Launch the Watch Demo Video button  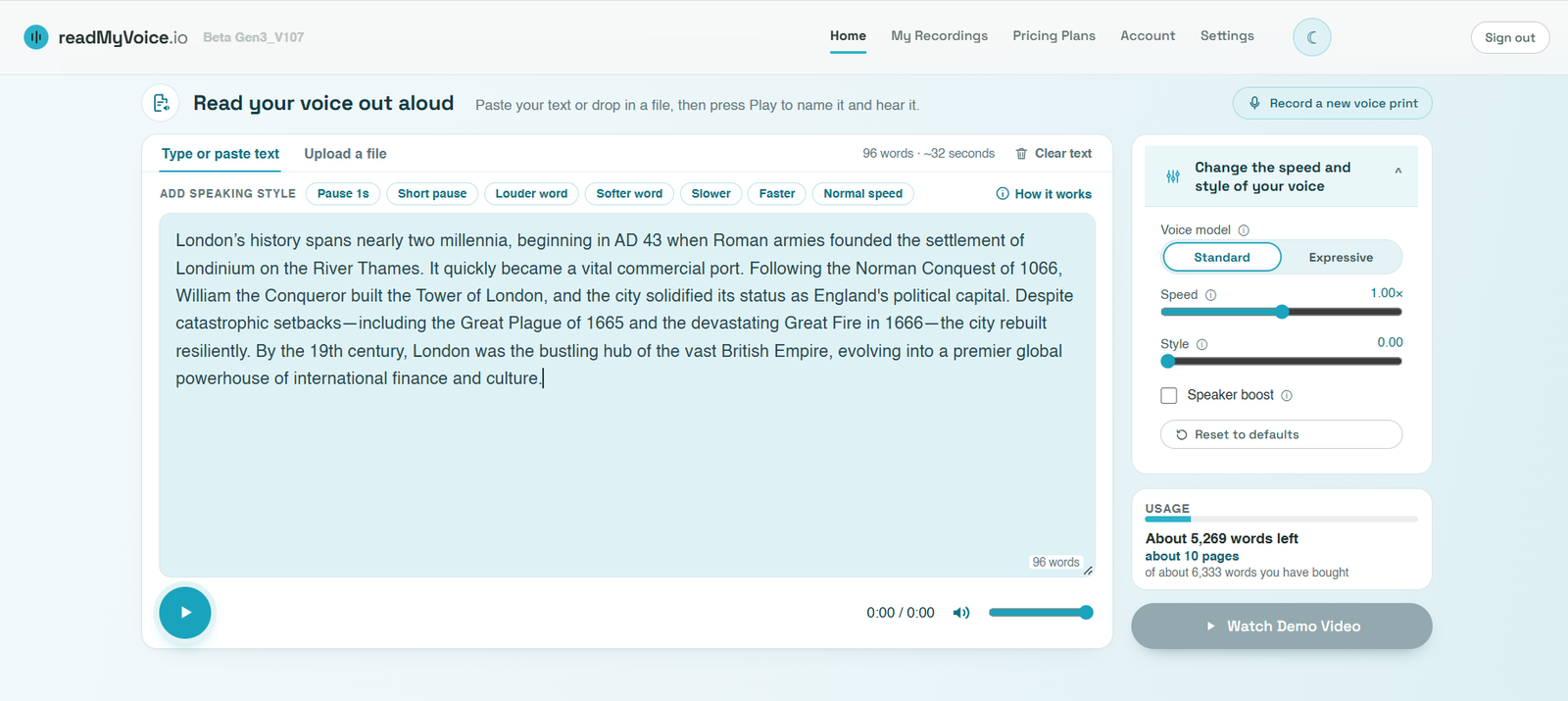(1281, 626)
